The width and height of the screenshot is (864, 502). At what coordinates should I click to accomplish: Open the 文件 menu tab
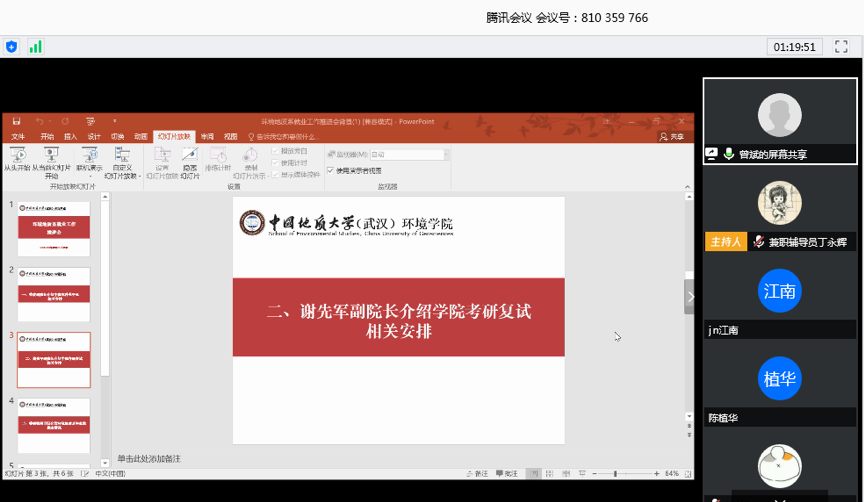pos(18,136)
